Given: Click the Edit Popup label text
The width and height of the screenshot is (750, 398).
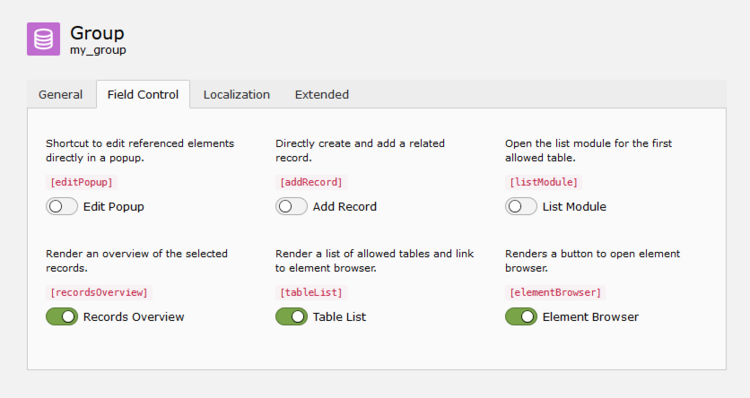Looking at the screenshot, I should (x=114, y=207).
